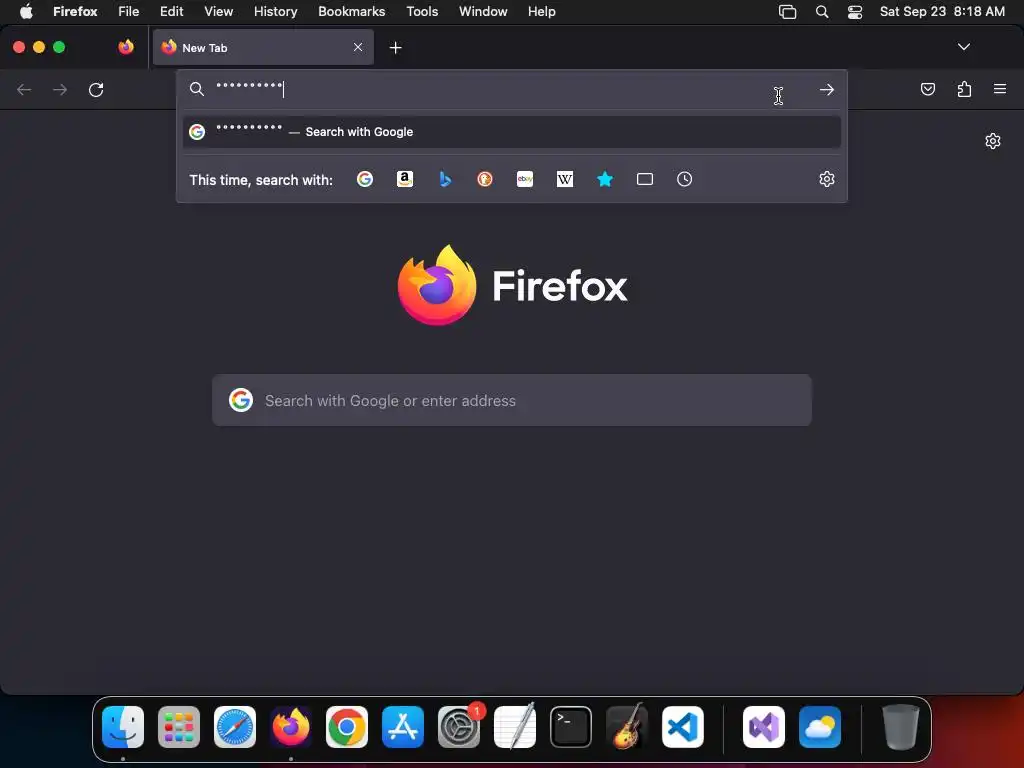Select the Search with Google suggestion row

[x=511, y=132]
